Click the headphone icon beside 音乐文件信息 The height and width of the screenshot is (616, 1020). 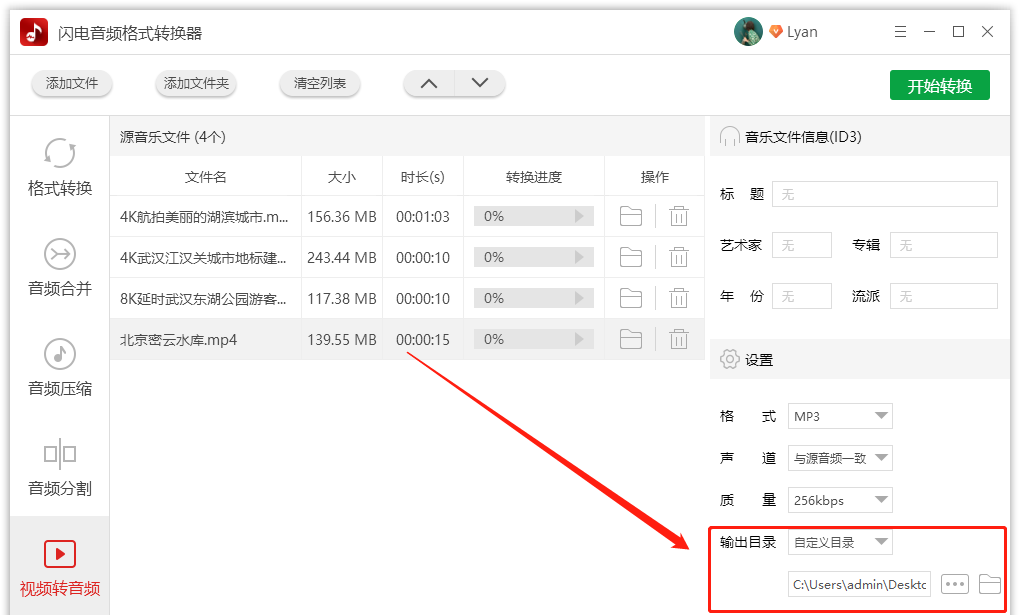(x=730, y=137)
